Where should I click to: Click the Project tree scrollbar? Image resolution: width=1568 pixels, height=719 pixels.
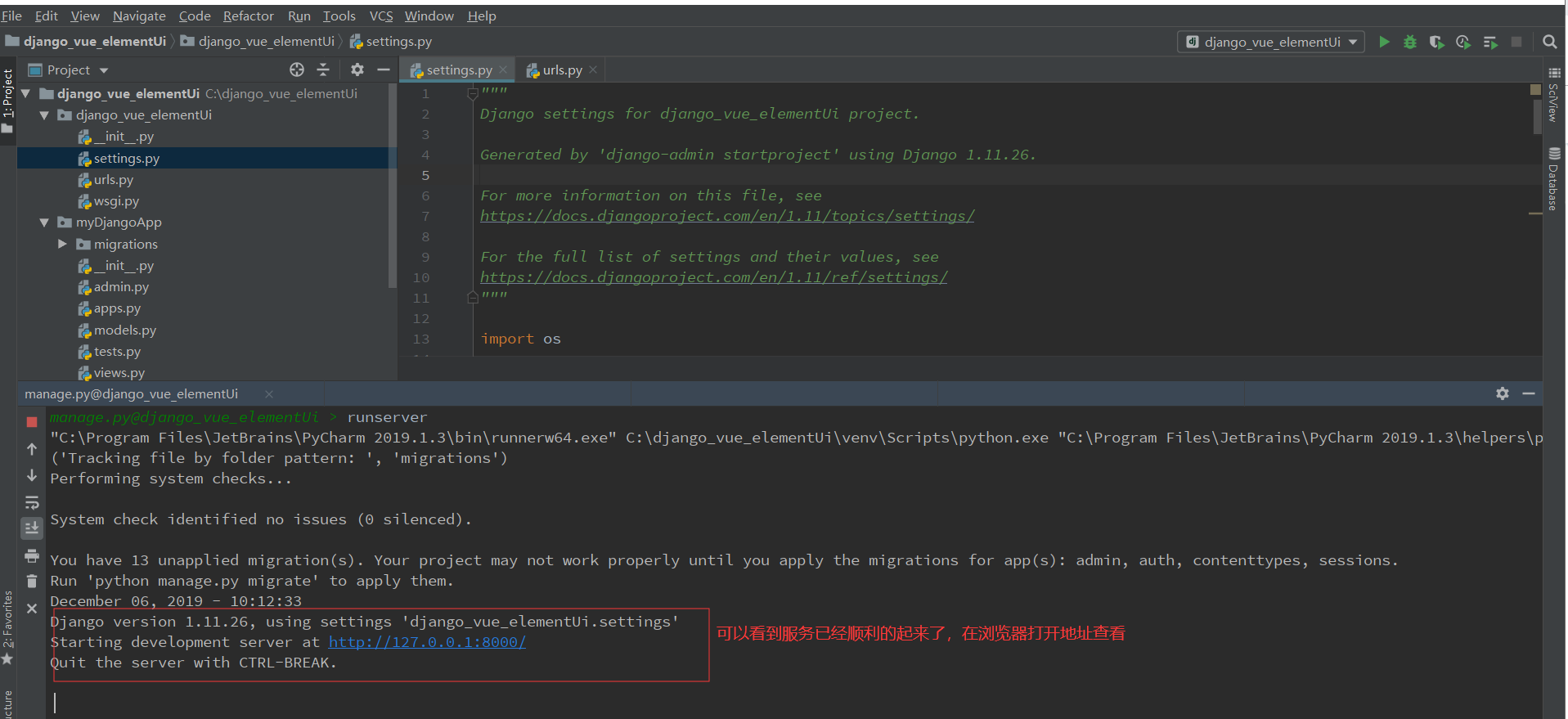coord(393,186)
